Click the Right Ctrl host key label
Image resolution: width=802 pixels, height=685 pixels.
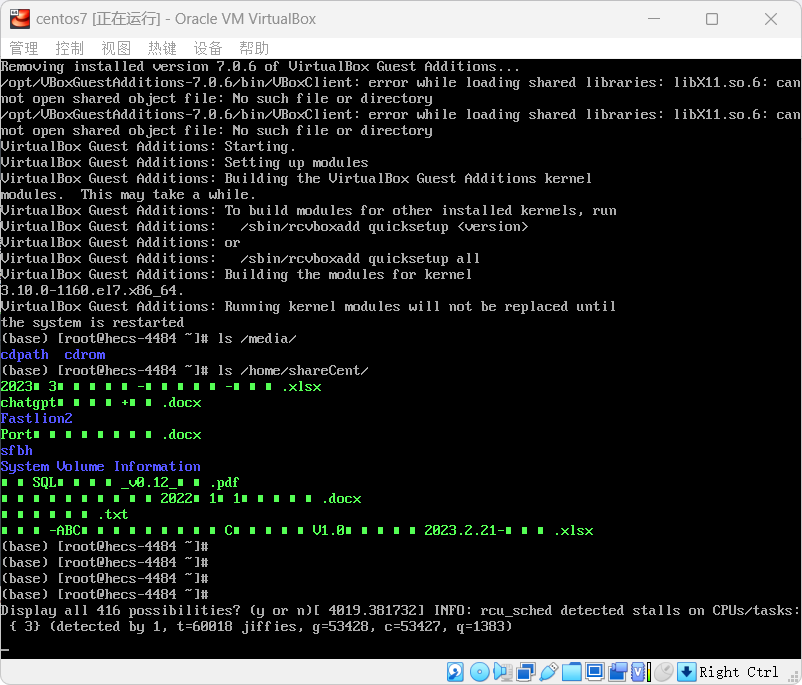click(738, 672)
